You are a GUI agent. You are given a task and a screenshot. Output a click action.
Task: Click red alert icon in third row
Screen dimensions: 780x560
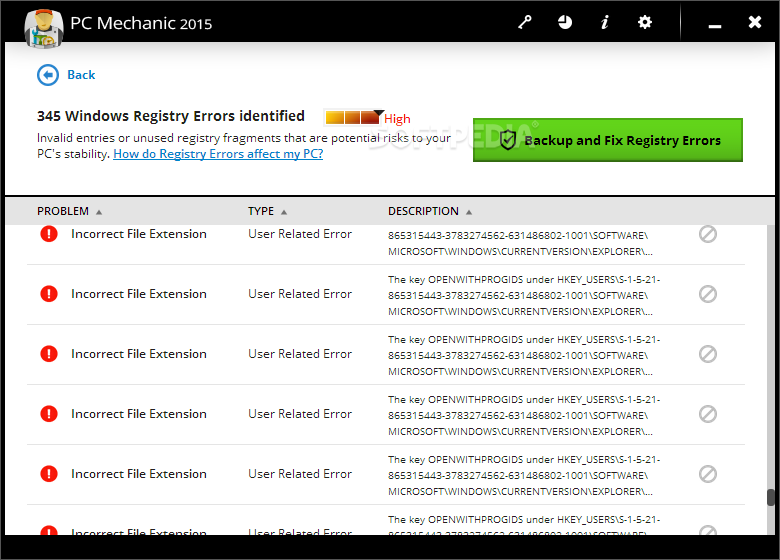(49, 354)
